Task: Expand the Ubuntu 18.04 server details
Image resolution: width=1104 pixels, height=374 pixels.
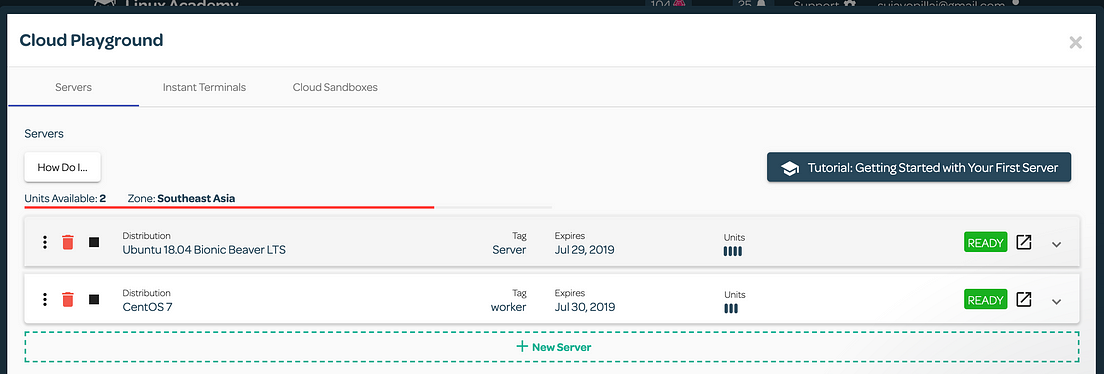Action: click(x=1056, y=244)
